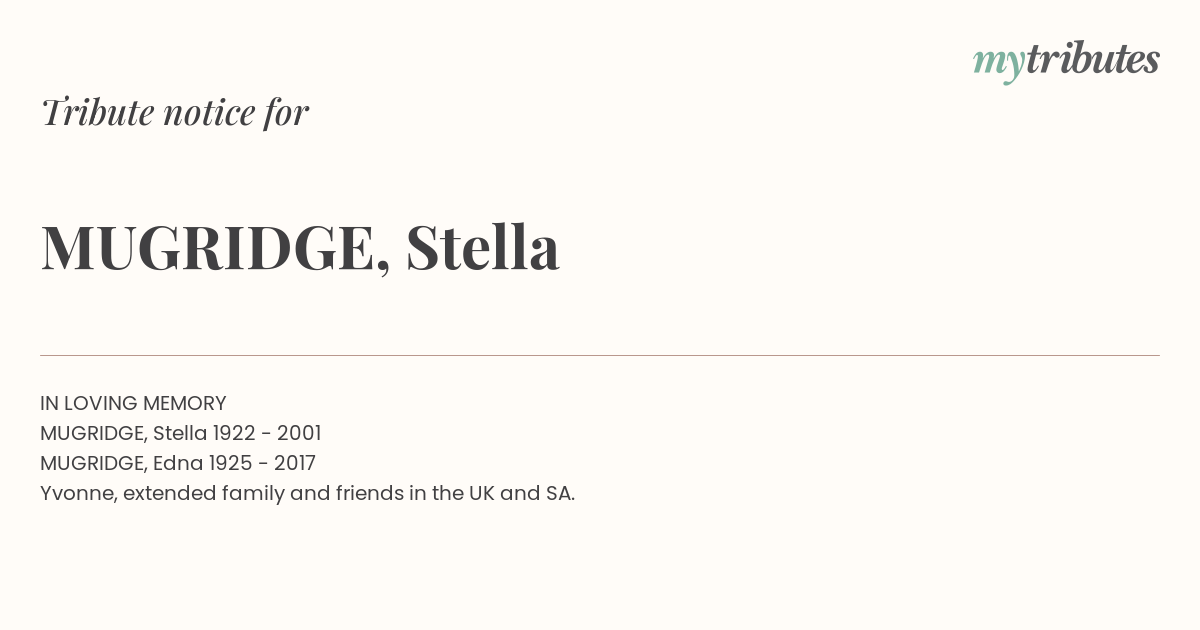Click the 'Tribute notice for' heading

coord(175,112)
